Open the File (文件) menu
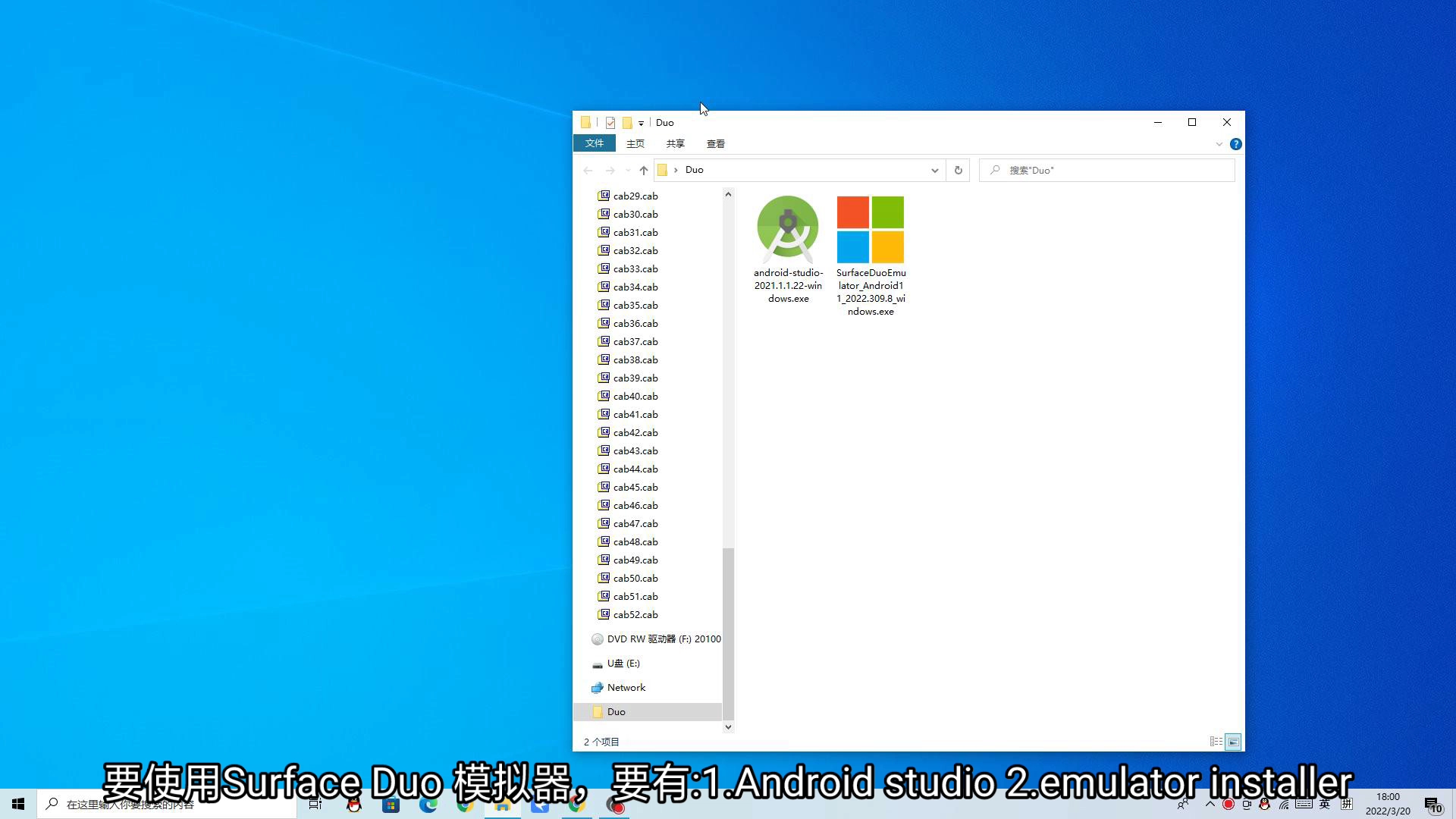Image resolution: width=1456 pixels, height=819 pixels. pos(595,143)
